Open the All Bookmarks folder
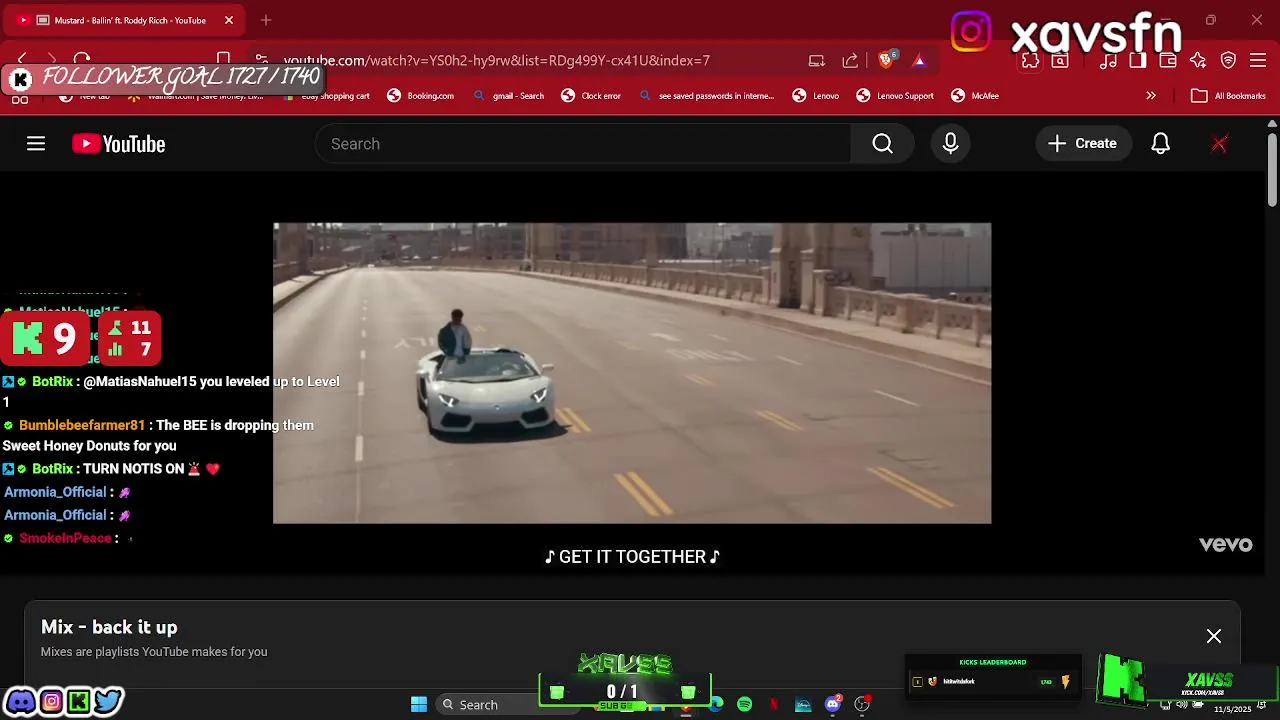This screenshot has height=720, width=1280. pos(1229,96)
